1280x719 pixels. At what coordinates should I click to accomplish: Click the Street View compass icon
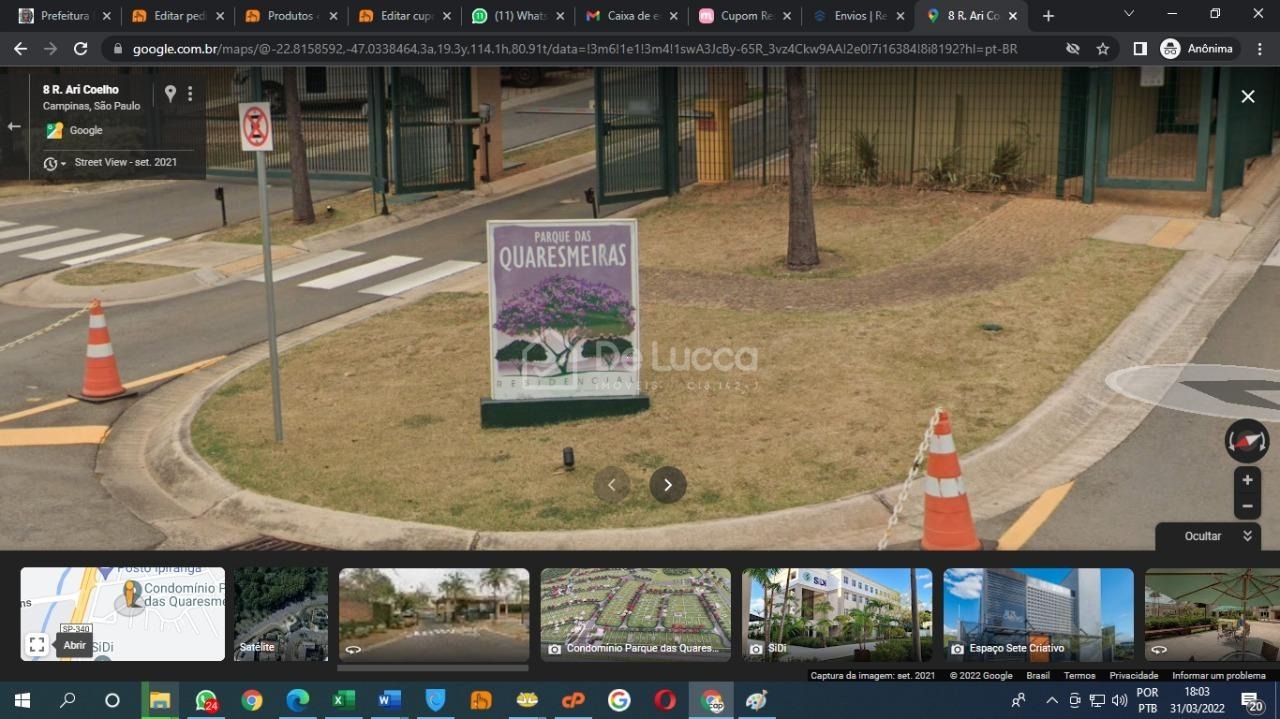[1247, 441]
